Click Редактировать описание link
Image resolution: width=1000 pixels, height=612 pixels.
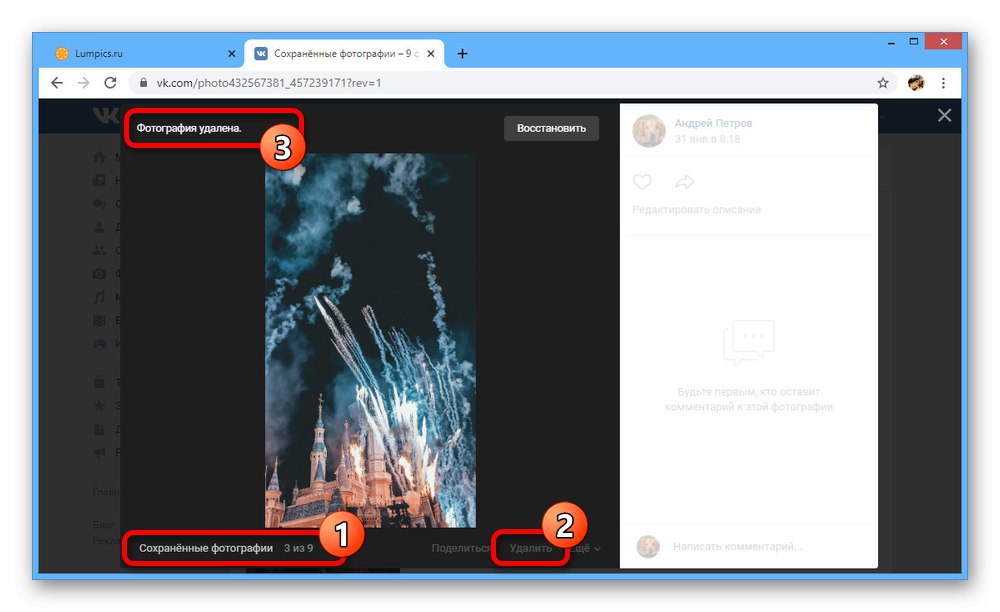click(x=696, y=210)
